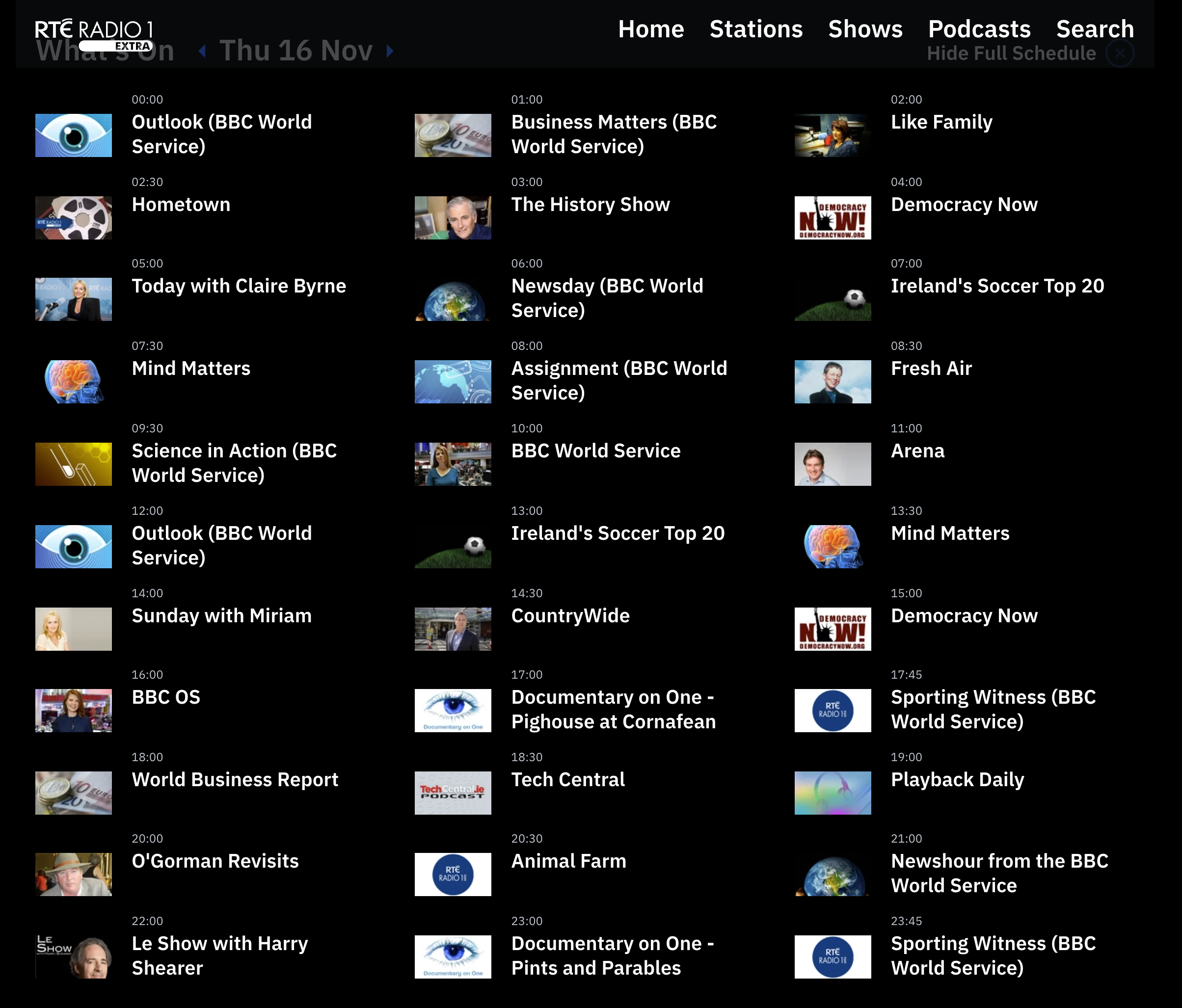Open Newsday globe thumbnail
1182x1008 pixels.
tap(453, 299)
